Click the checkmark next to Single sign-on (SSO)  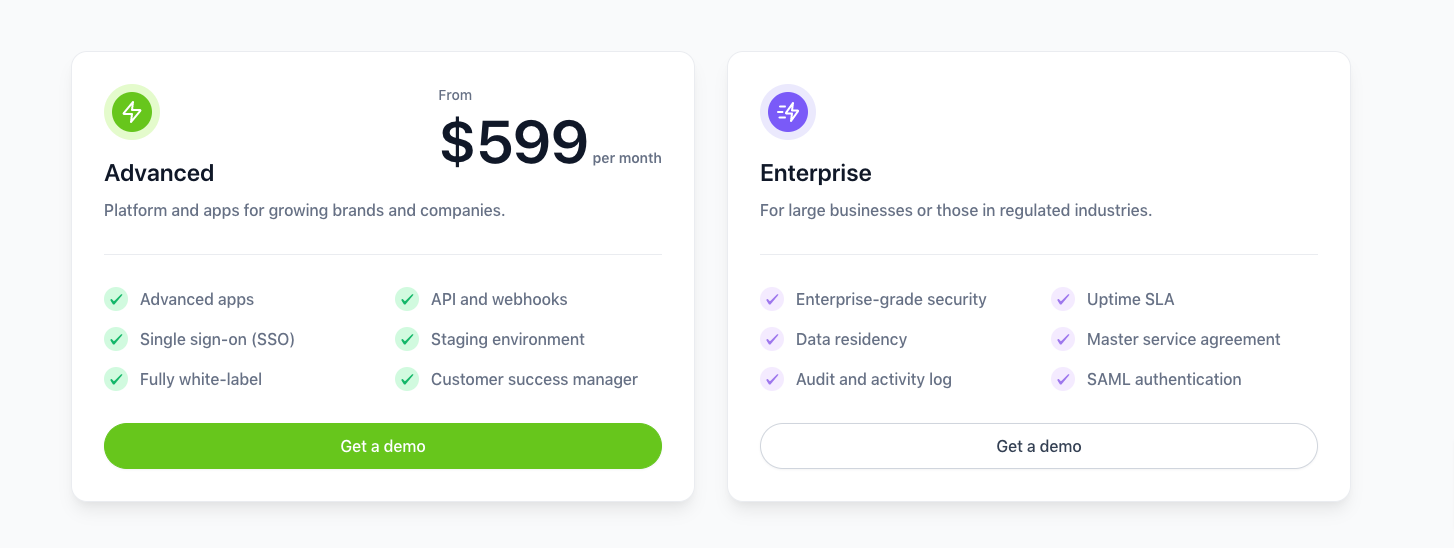[x=116, y=339]
